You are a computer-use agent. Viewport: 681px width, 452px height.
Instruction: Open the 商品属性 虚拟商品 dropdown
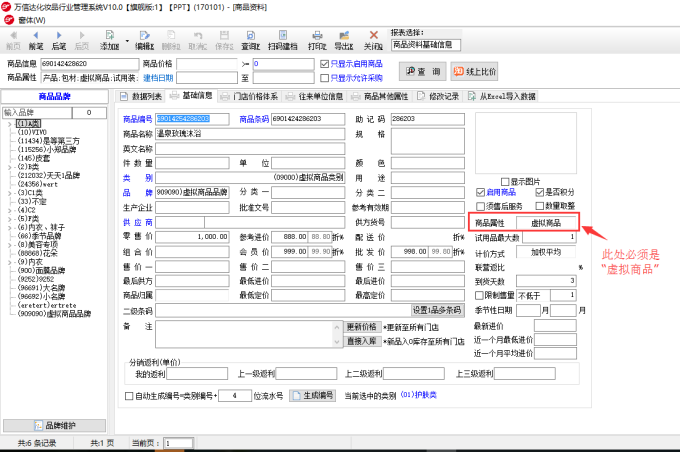[545, 223]
